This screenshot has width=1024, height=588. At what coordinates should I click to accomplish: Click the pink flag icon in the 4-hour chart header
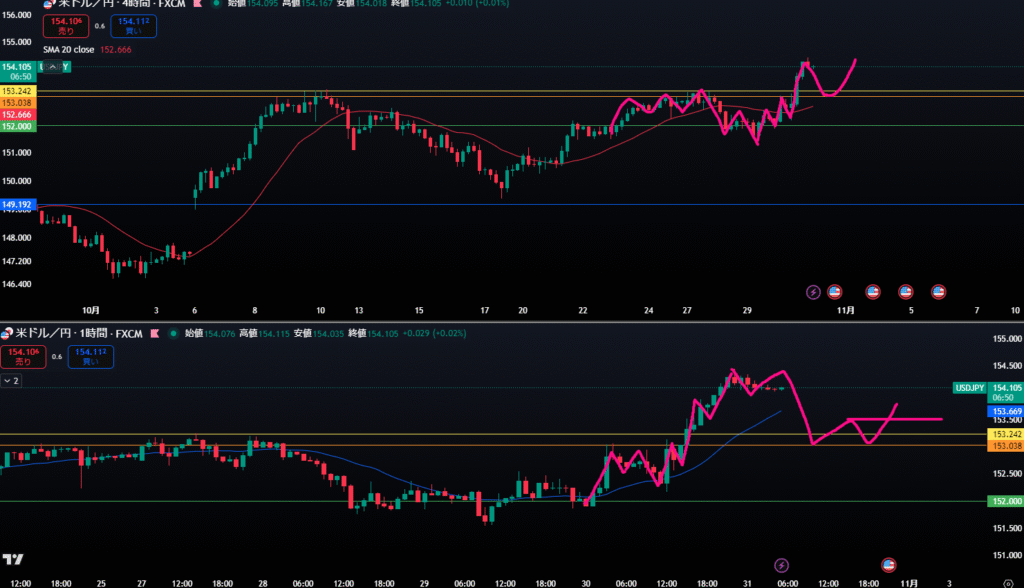[198, 5]
